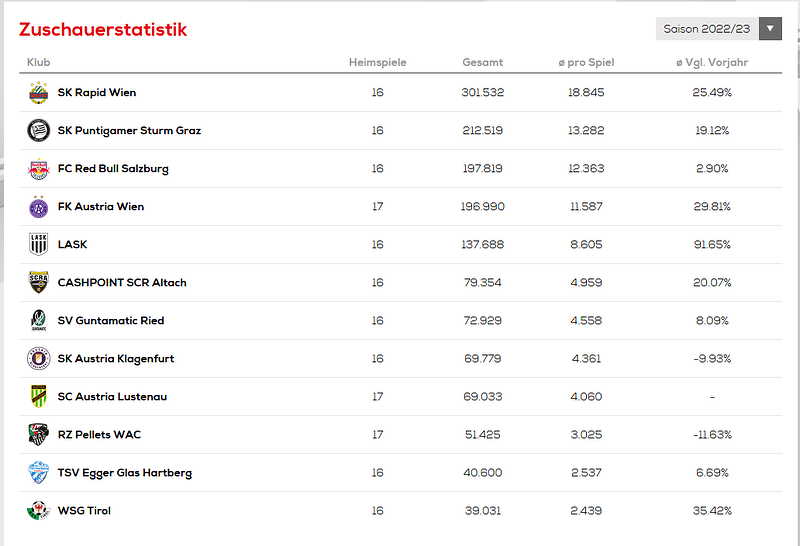Screen dimensions: 800x546
Task: Select LASK total 137.688
Action: click(483, 244)
